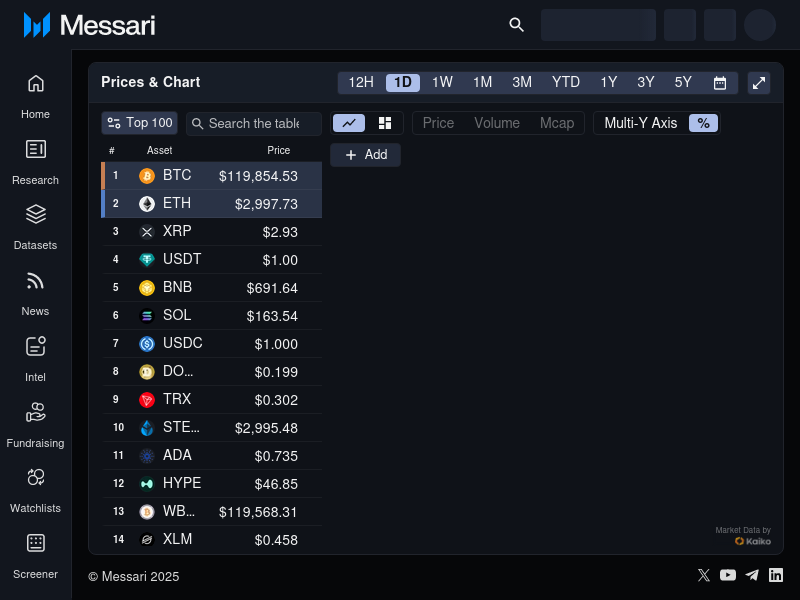Click the TRX coin icon
Image resolution: width=800 pixels, height=600 pixels.
[x=147, y=400]
